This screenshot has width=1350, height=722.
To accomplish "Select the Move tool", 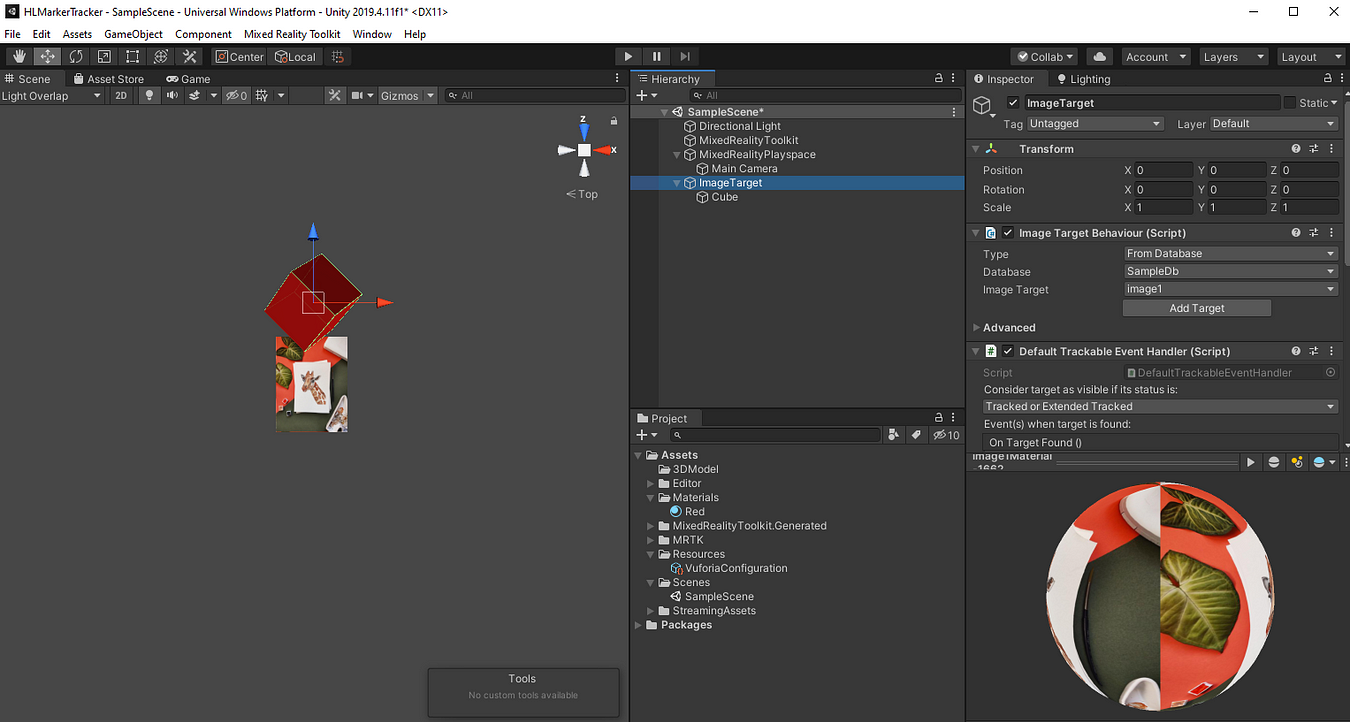I will tap(47, 56).
